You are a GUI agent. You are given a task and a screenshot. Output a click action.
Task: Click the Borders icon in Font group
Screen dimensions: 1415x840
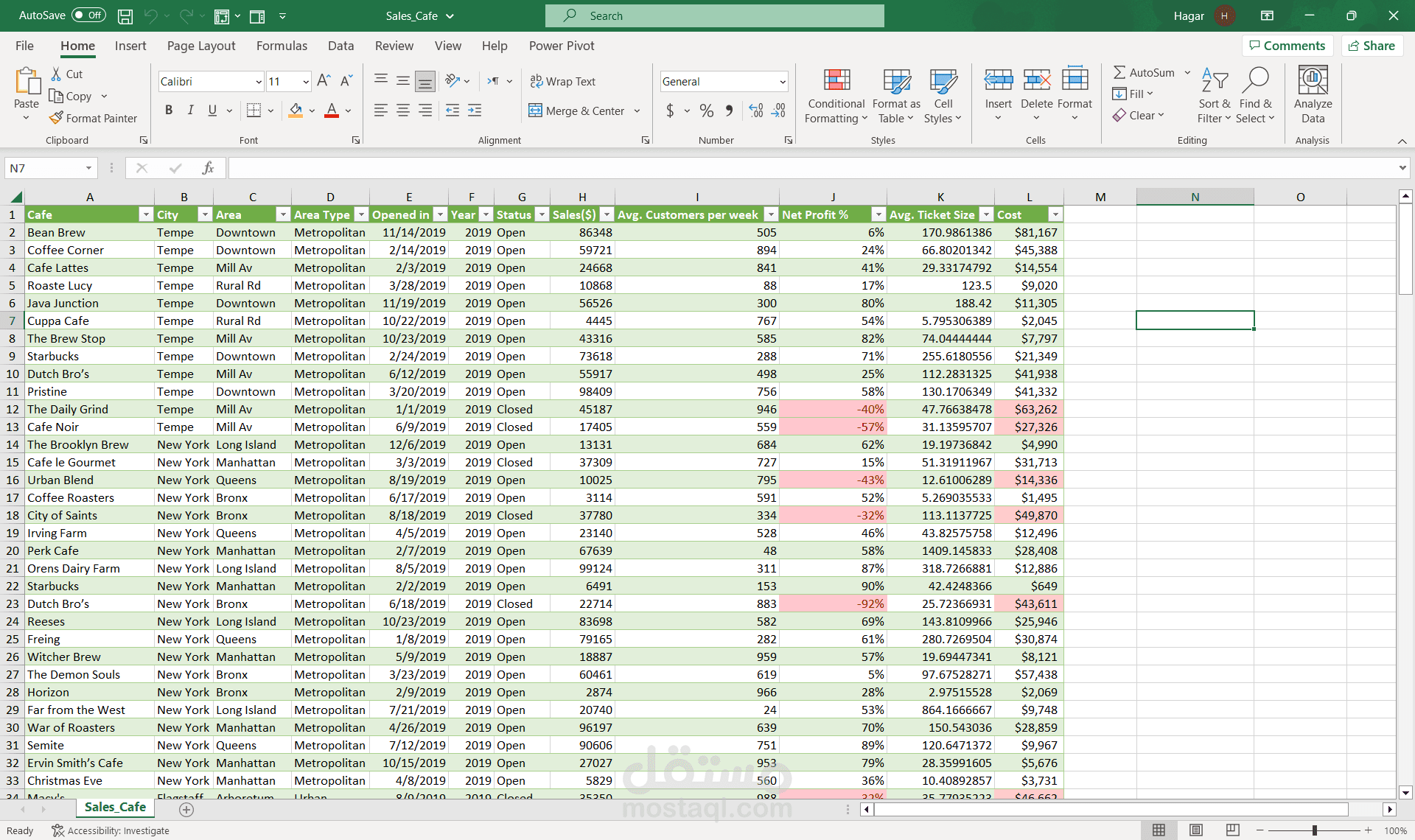[x=254, y=111]
